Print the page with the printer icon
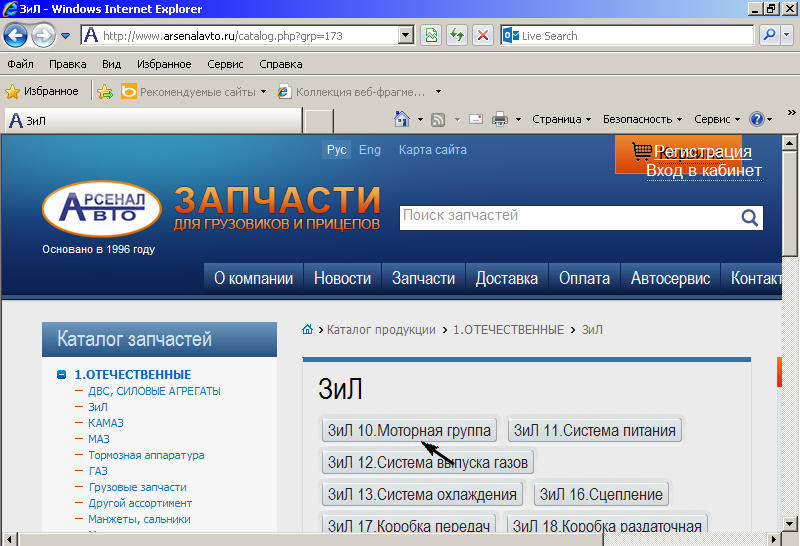800x546 pixels. coord(500,119)
